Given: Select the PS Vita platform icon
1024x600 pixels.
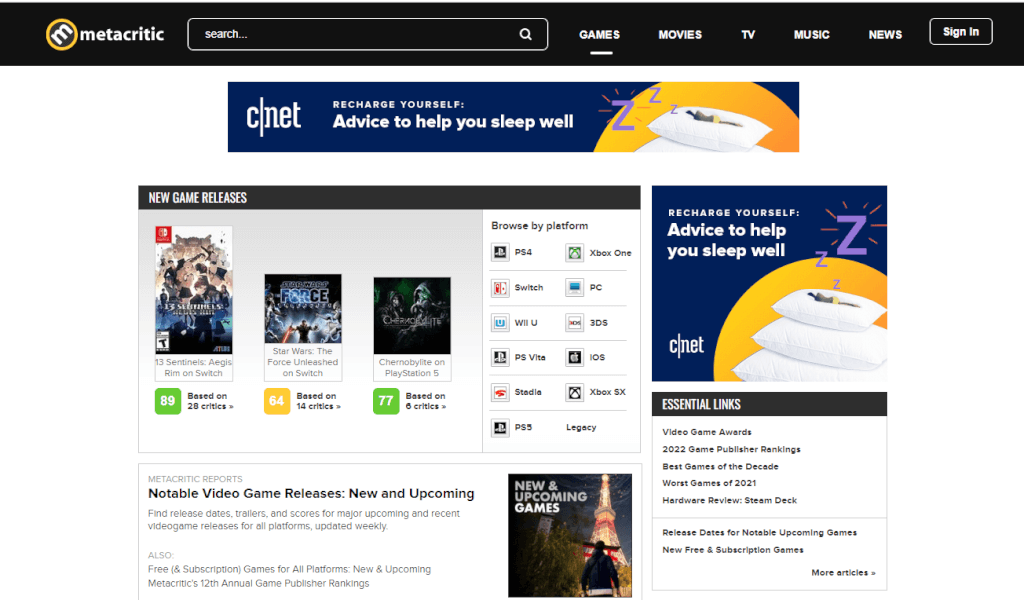Looking at the screenshot, I should (500, 357).
